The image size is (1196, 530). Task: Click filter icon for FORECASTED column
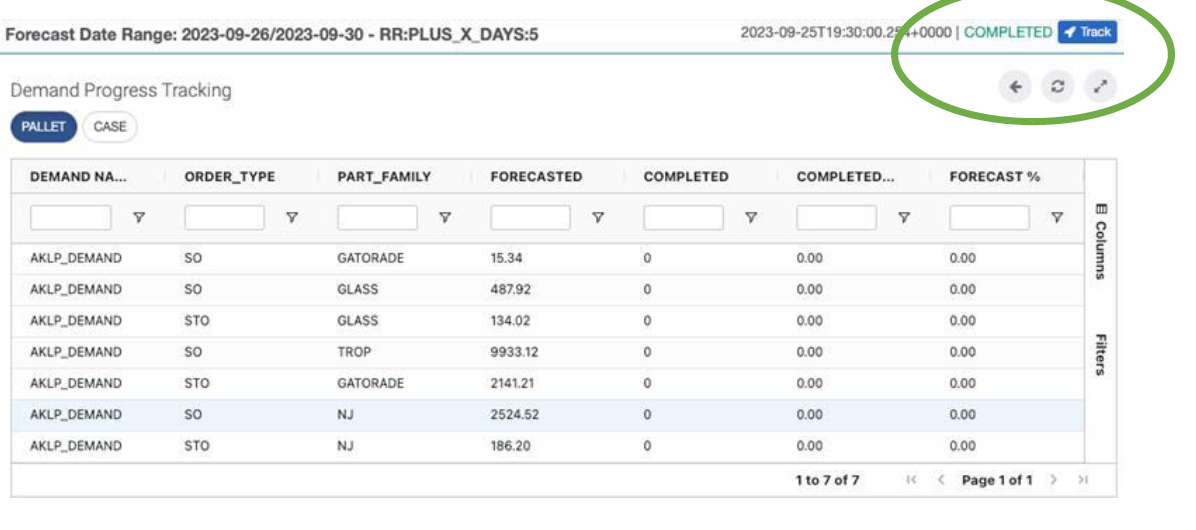click(598, 217)
